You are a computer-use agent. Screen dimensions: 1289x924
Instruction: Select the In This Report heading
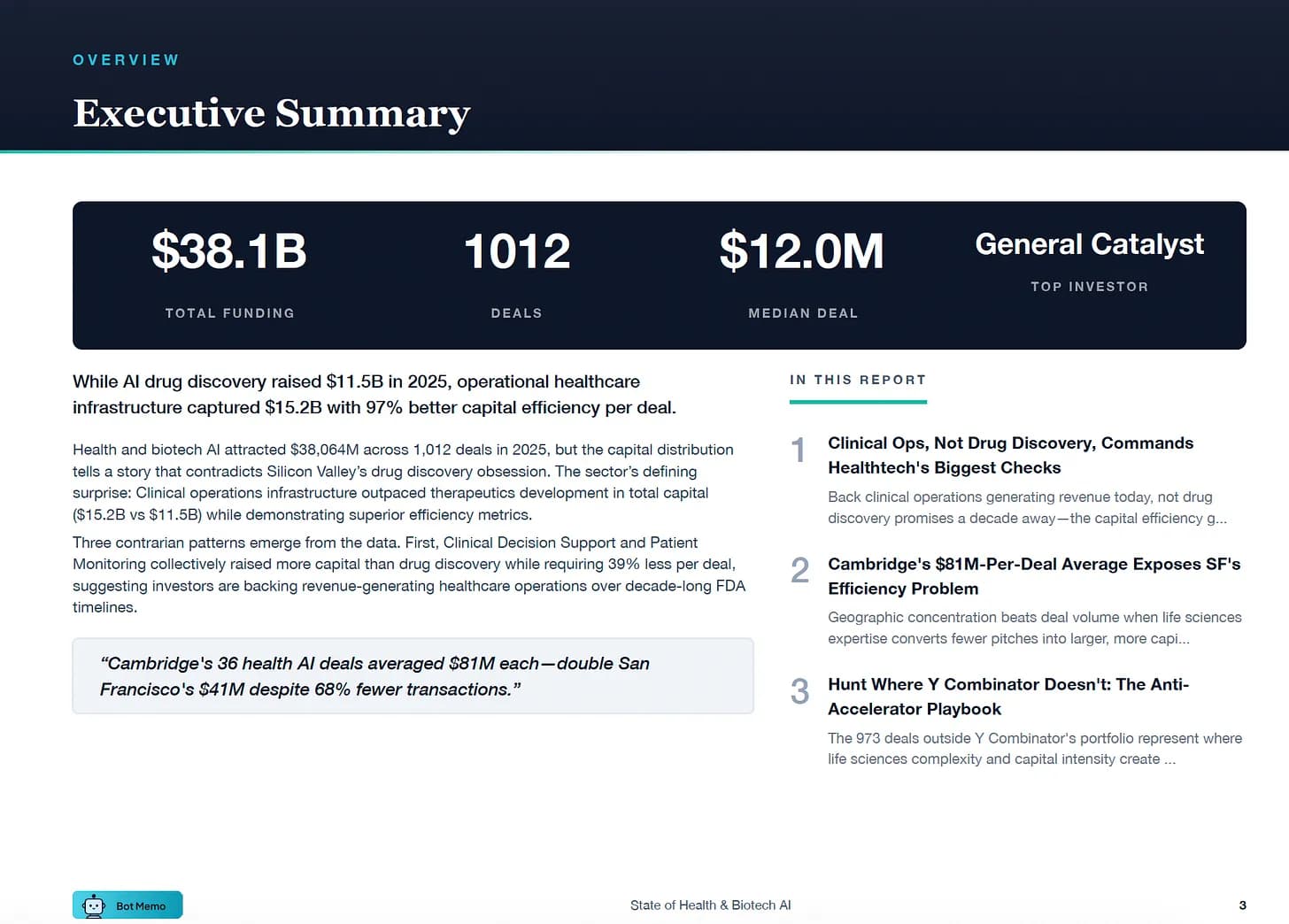858,379
